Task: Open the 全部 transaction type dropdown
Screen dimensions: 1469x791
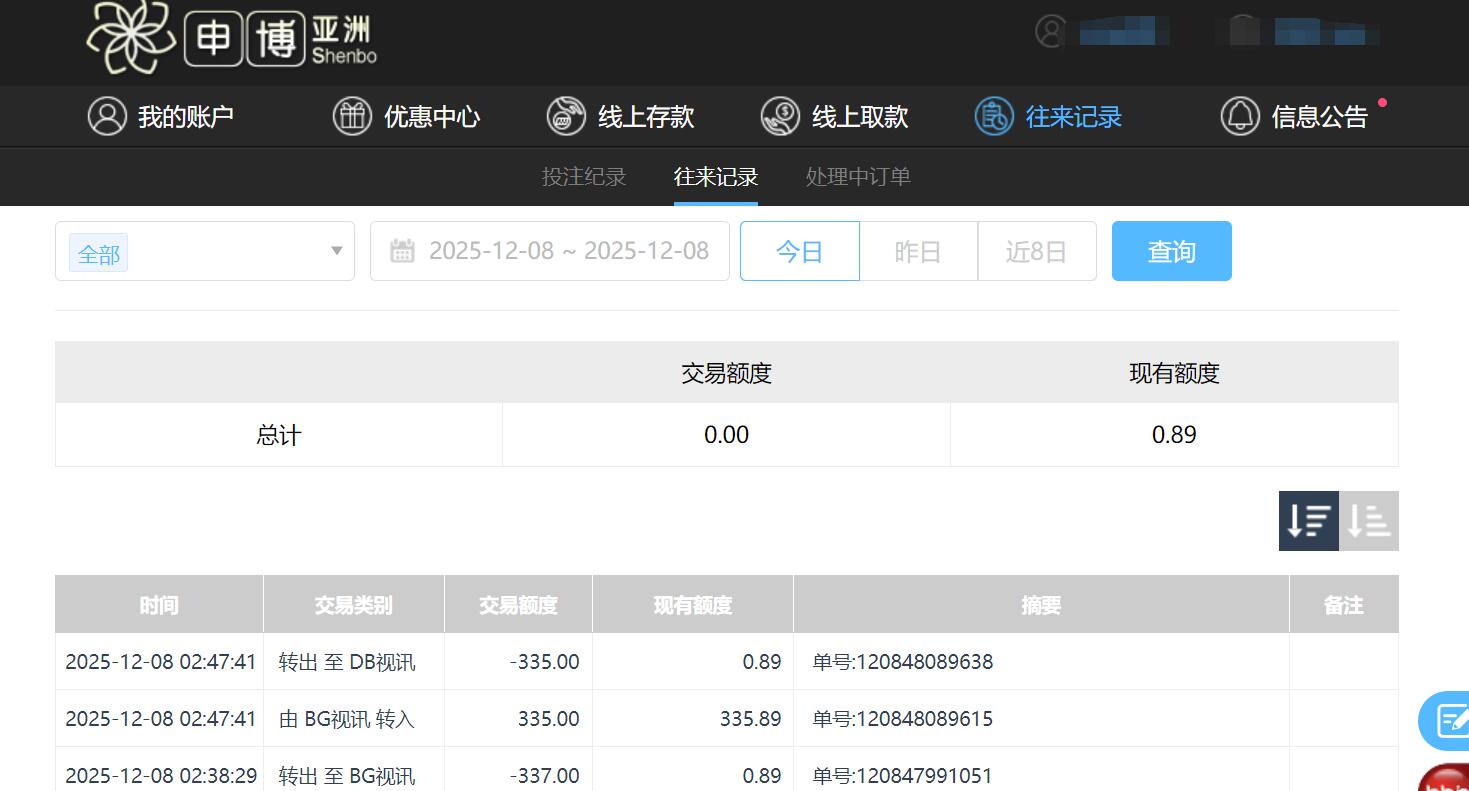Action: point(97,253)
